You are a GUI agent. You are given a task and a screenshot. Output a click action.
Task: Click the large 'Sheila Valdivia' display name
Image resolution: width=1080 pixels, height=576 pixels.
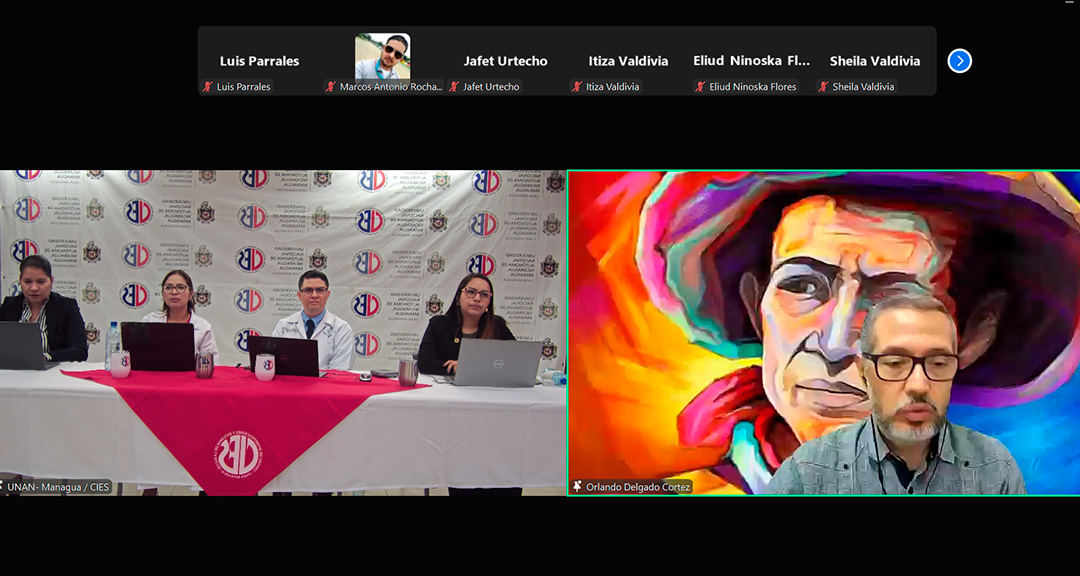(875, 61)
